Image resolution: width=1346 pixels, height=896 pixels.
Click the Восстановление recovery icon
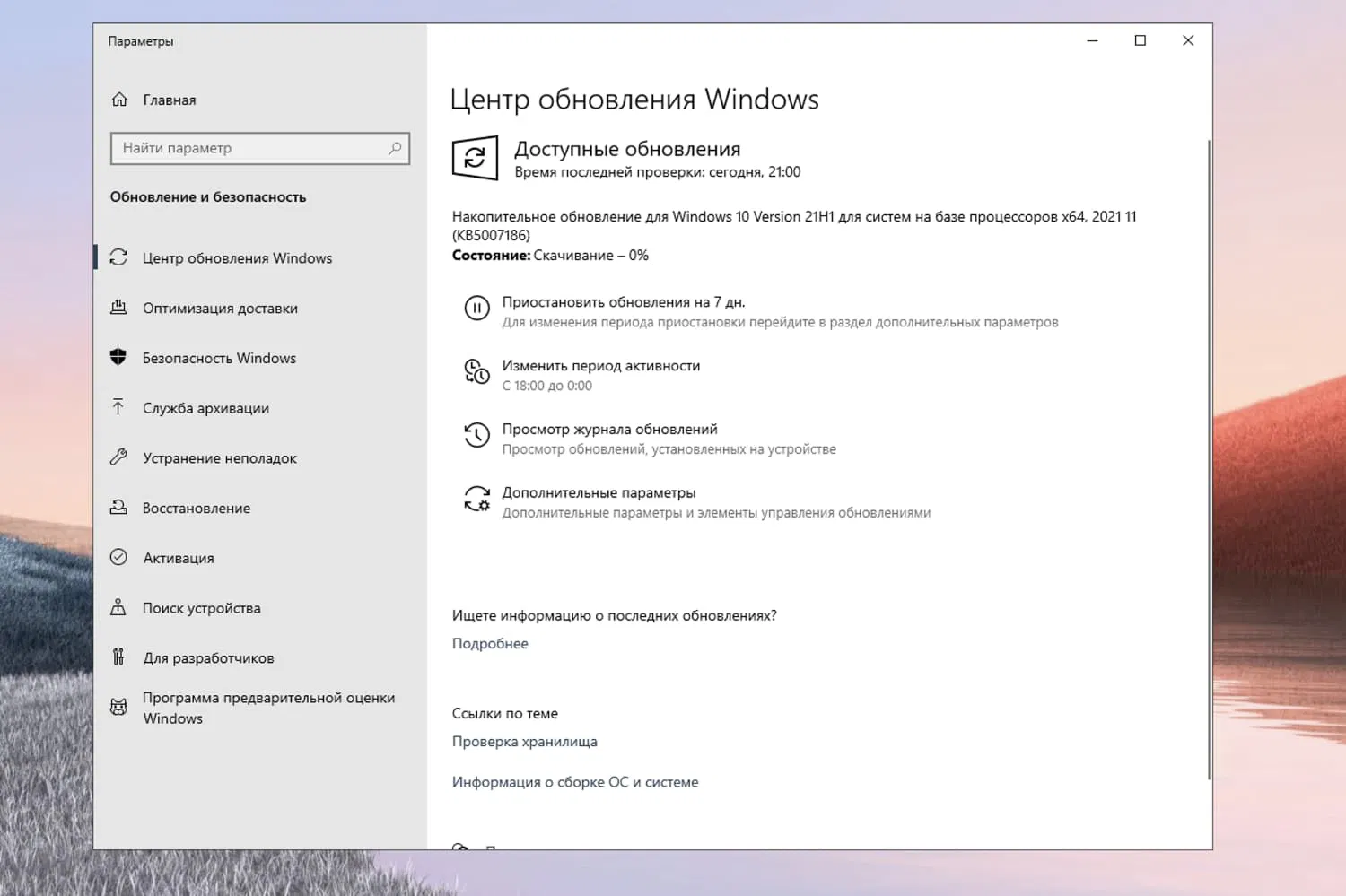point(119,508)
